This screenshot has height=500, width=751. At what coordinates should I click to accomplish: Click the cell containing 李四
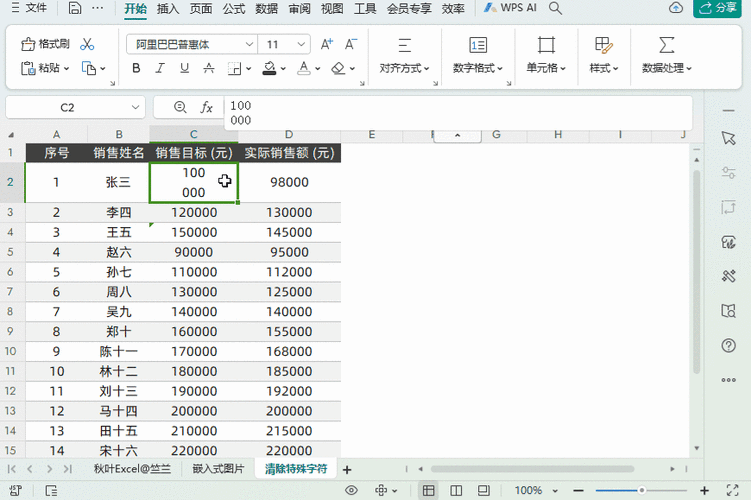tap(118, 212)
